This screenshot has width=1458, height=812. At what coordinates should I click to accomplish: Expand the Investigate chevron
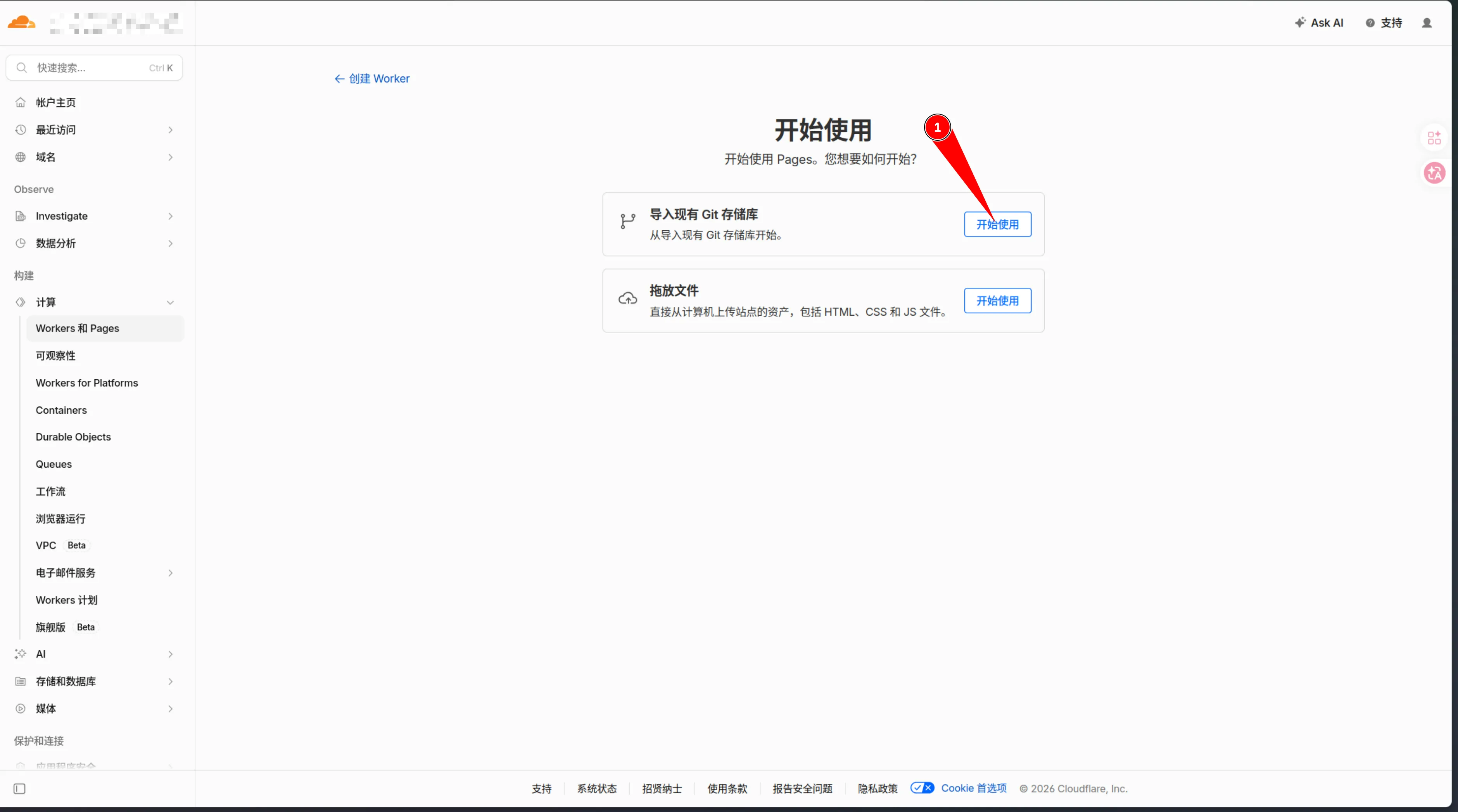click(170, 216)
